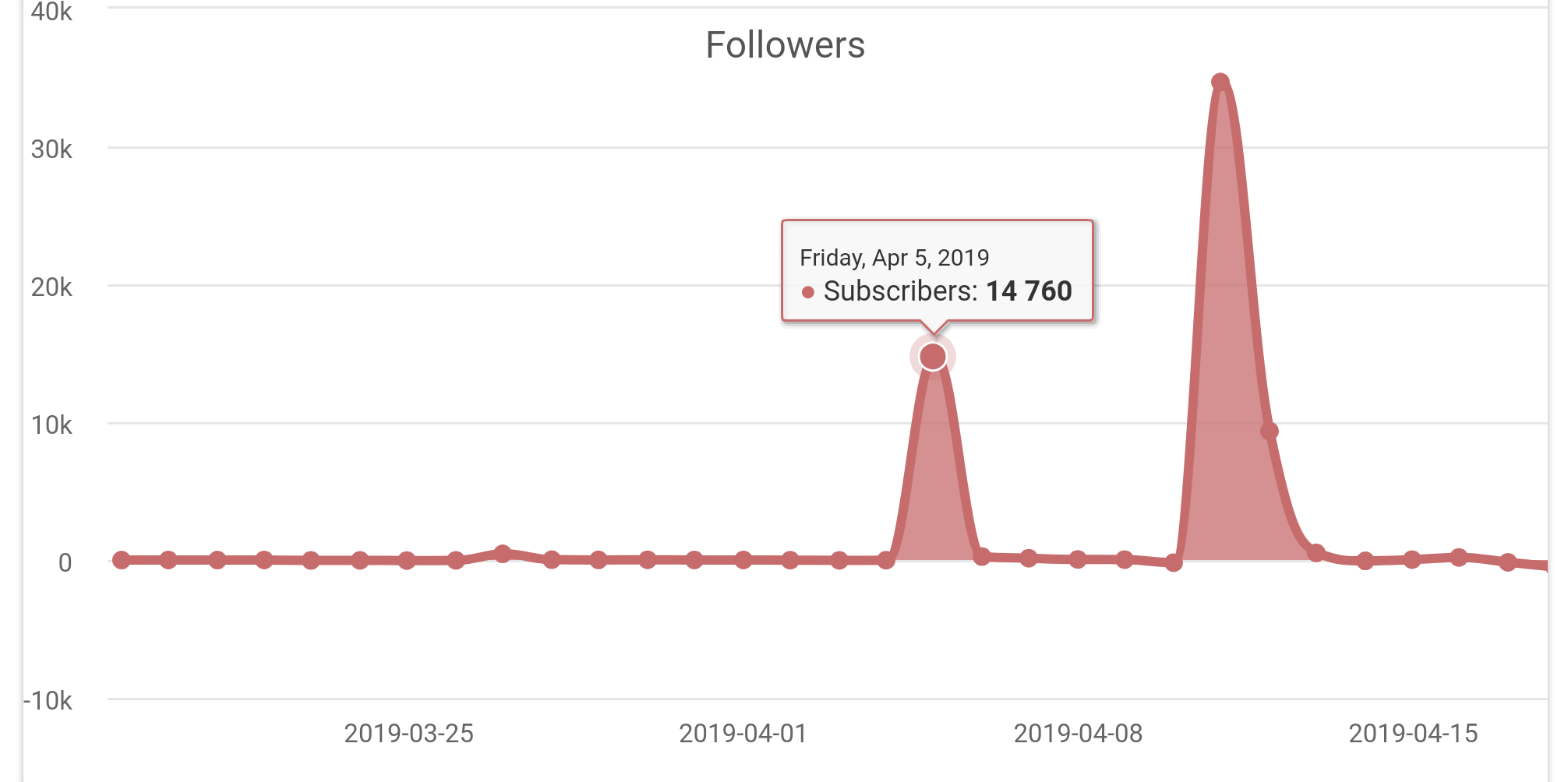Select the 2019-04-01 x-axis date label
The width and height of the screenshot is (1568, 782).
tap(743, 734)
